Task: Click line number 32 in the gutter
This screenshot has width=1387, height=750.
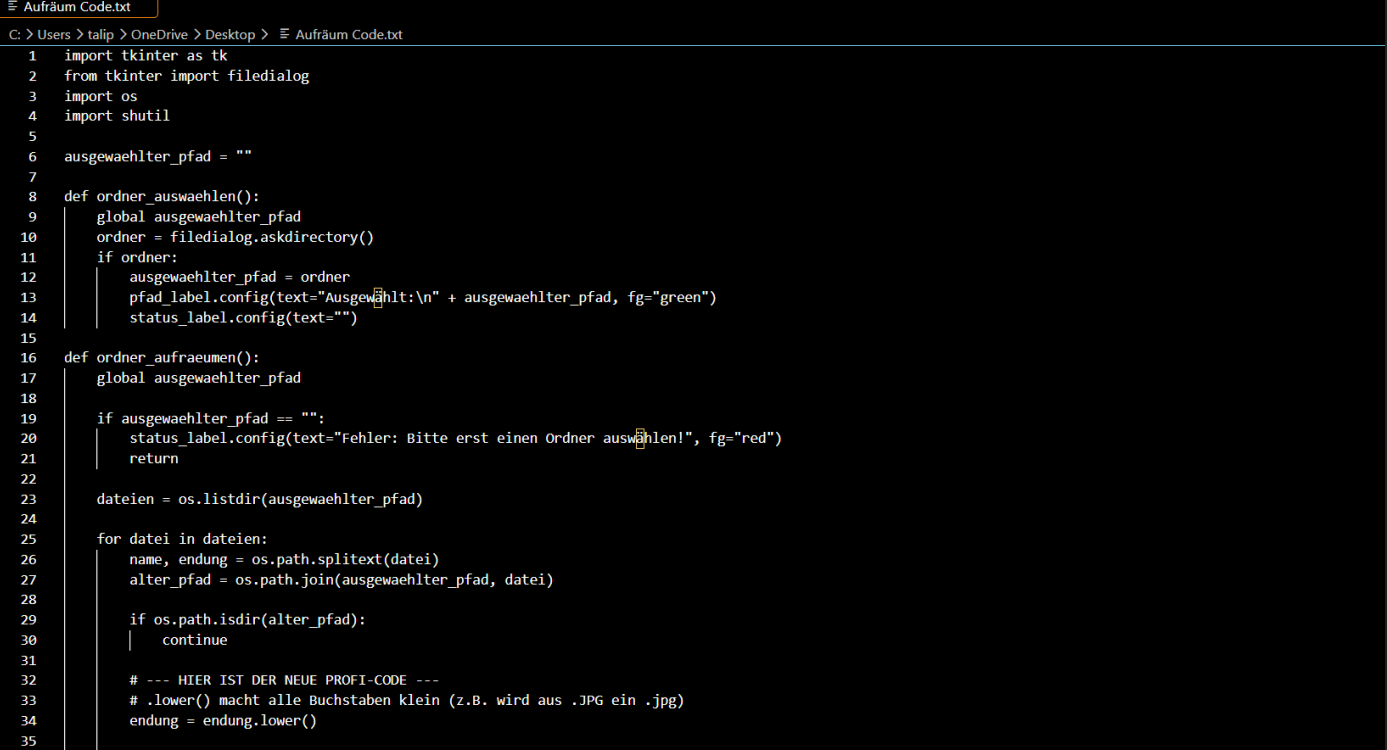Action: click(x=28, y=680)
